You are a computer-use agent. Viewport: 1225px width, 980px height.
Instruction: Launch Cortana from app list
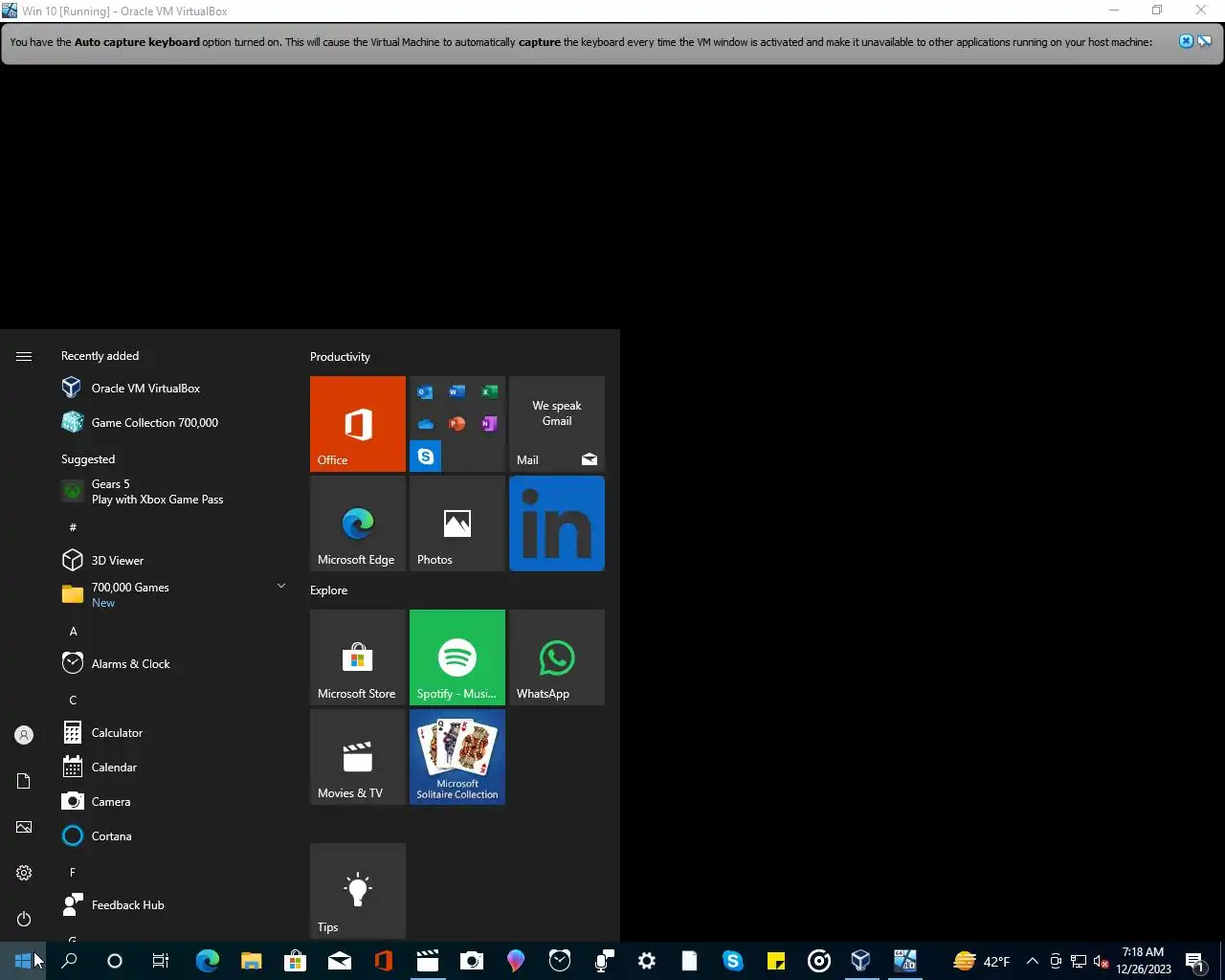point(176,835)
